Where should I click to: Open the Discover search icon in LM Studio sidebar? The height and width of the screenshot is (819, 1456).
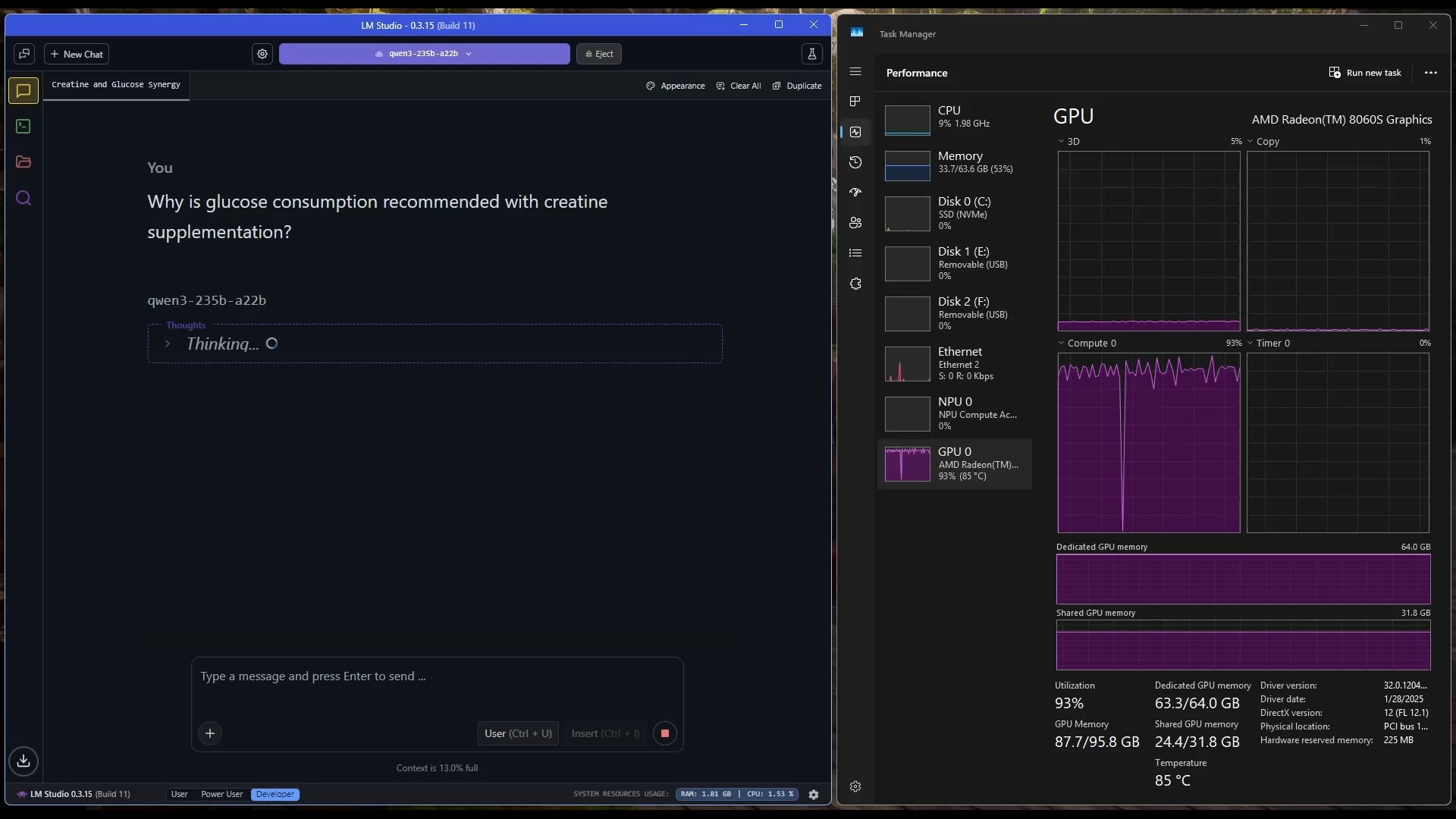24,199
